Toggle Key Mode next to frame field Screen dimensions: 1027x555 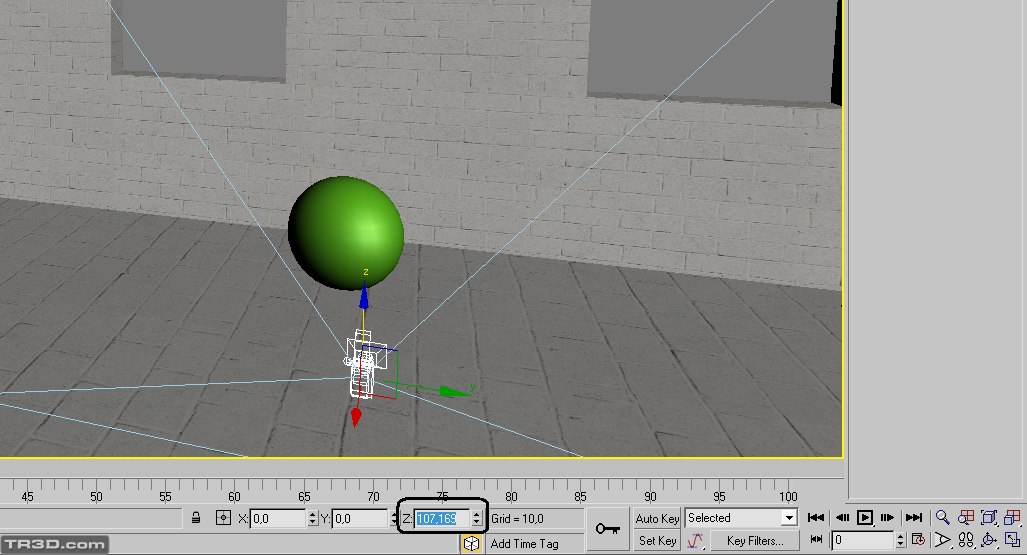(x=816, y=541)
